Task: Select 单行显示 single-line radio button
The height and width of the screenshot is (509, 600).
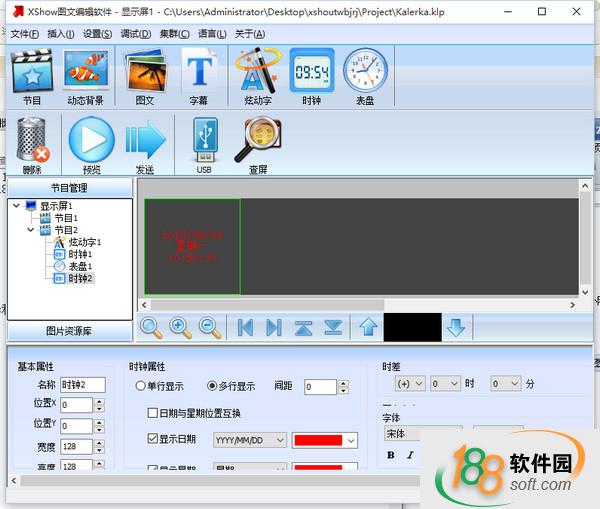Action: click(141, 386)
